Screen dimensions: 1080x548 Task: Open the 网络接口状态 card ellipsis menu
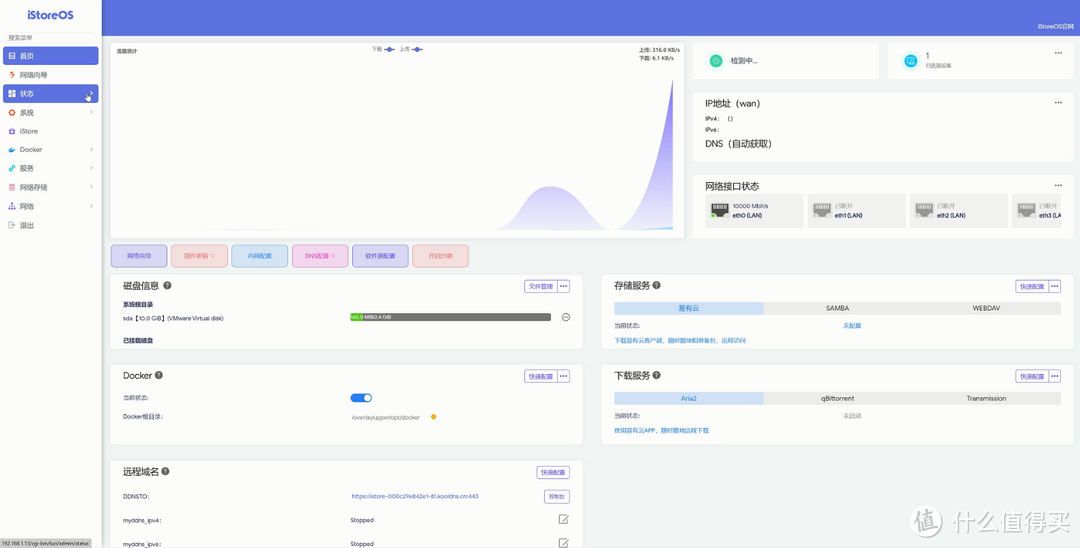1058,185
